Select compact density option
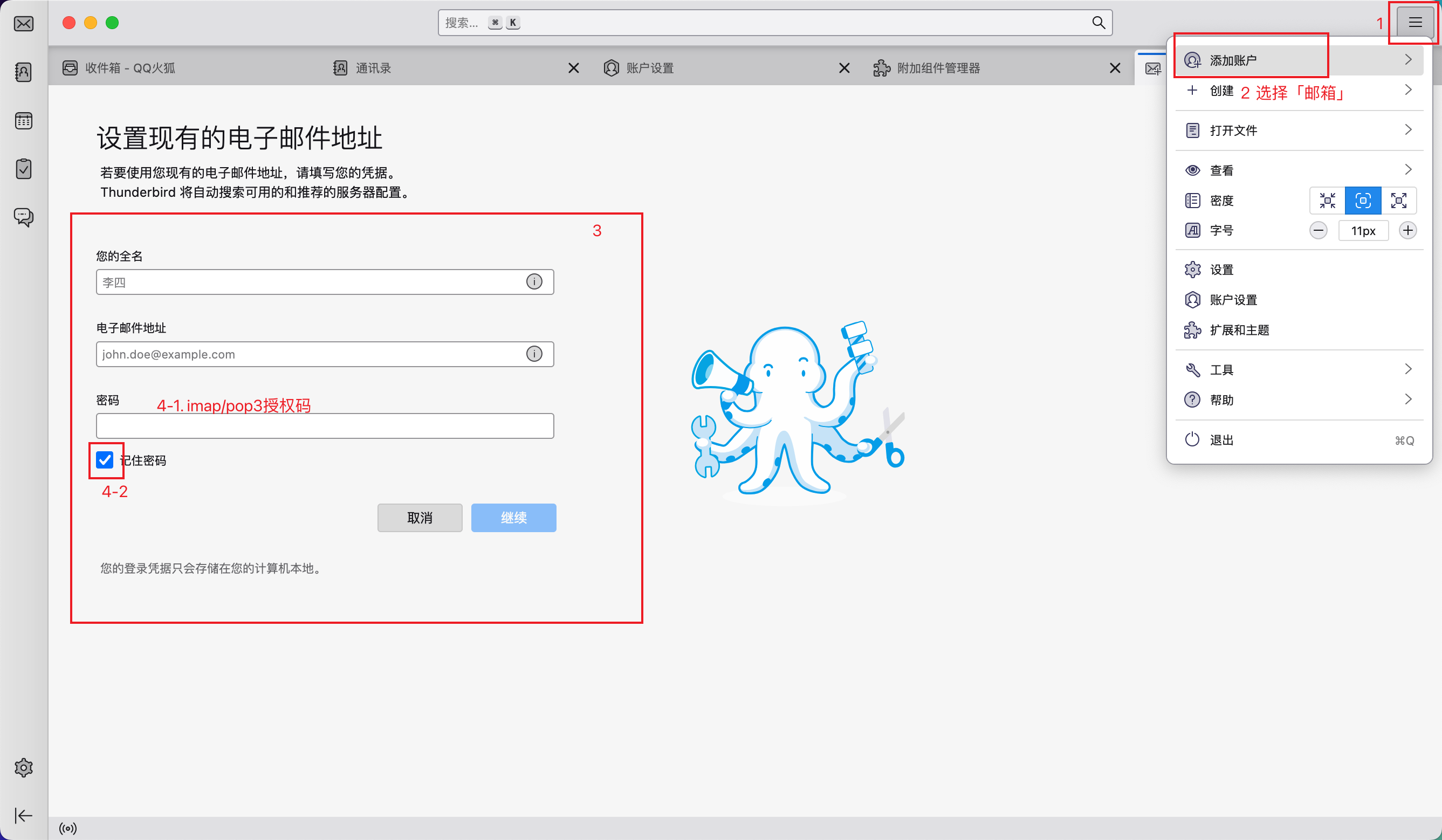Screen dimensions: 1442x840 (1327, 200)
